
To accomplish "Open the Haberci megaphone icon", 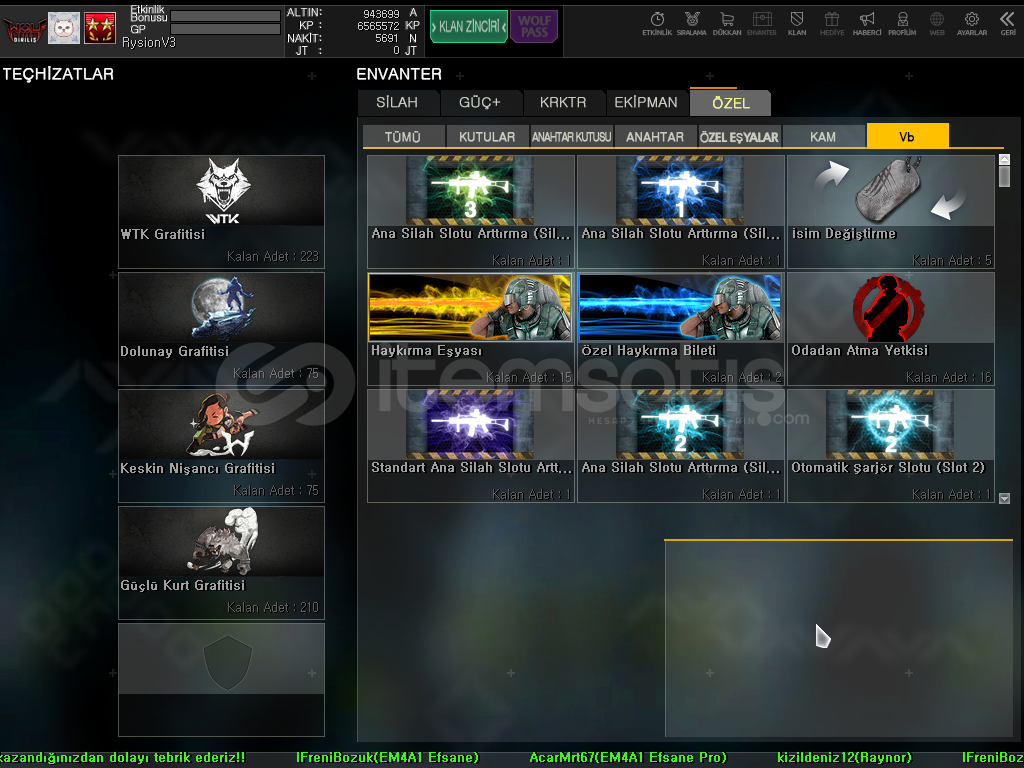I will click(867, 23).
